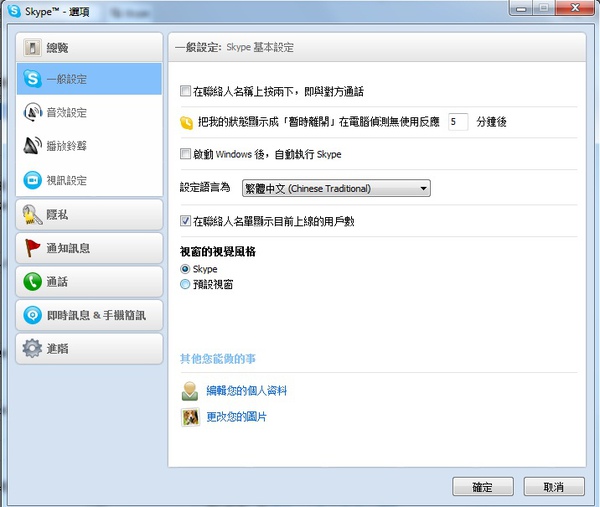Switch to the 進階 section
The width and height of the screenshot is (600, 507).
click(89, 348)
